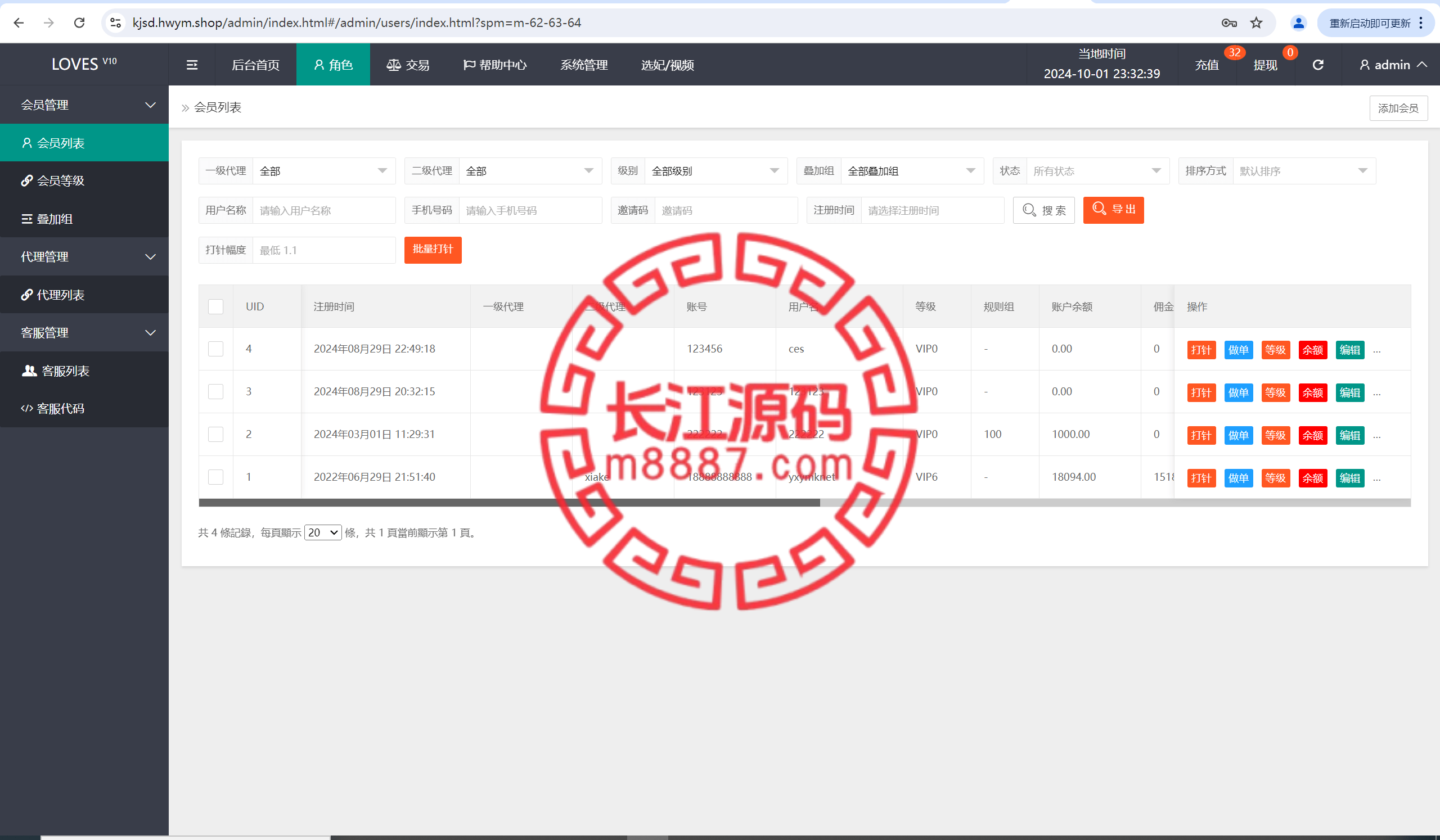Image resolution: width=1440 pixels, height=840 pixels.
Task: Check the row checkbox for UID 1
Action: coord(215,477)
